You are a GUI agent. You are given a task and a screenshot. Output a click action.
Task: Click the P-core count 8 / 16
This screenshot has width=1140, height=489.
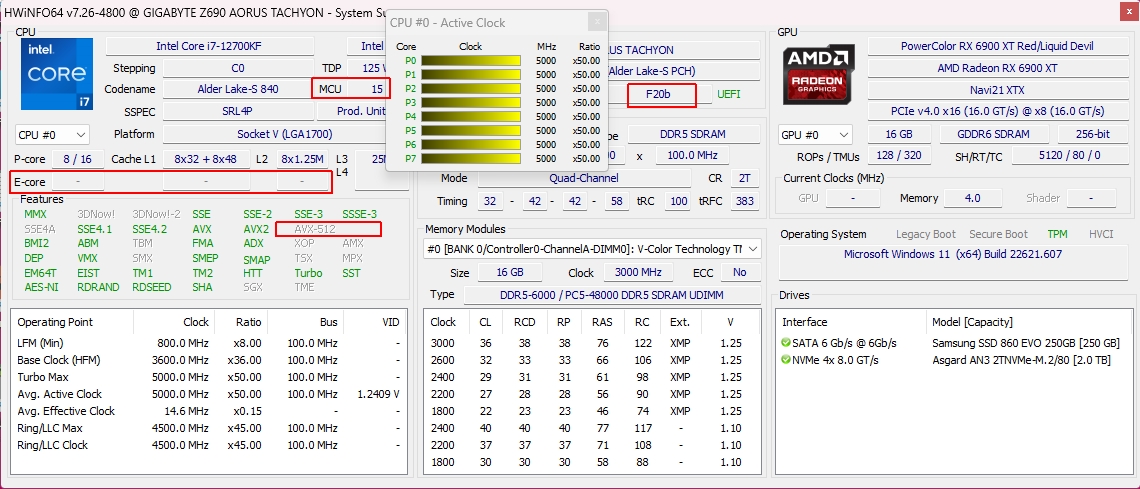coord(77,159)
